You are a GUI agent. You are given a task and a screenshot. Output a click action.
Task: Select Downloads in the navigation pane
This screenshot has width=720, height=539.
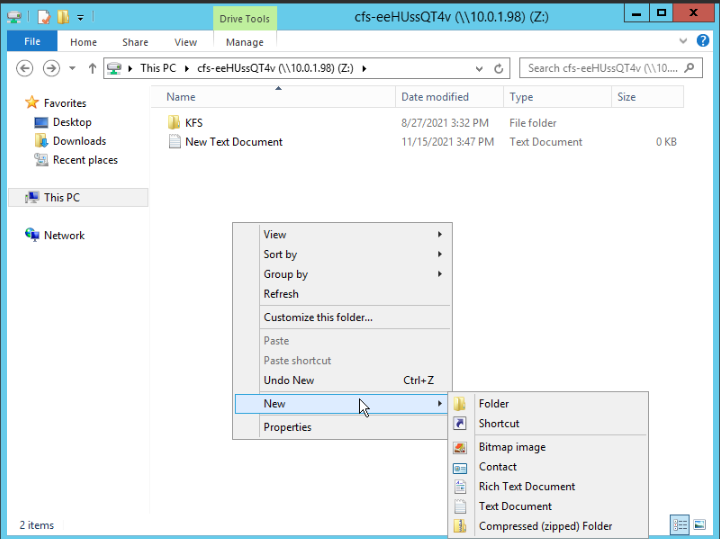click(79, 141)
